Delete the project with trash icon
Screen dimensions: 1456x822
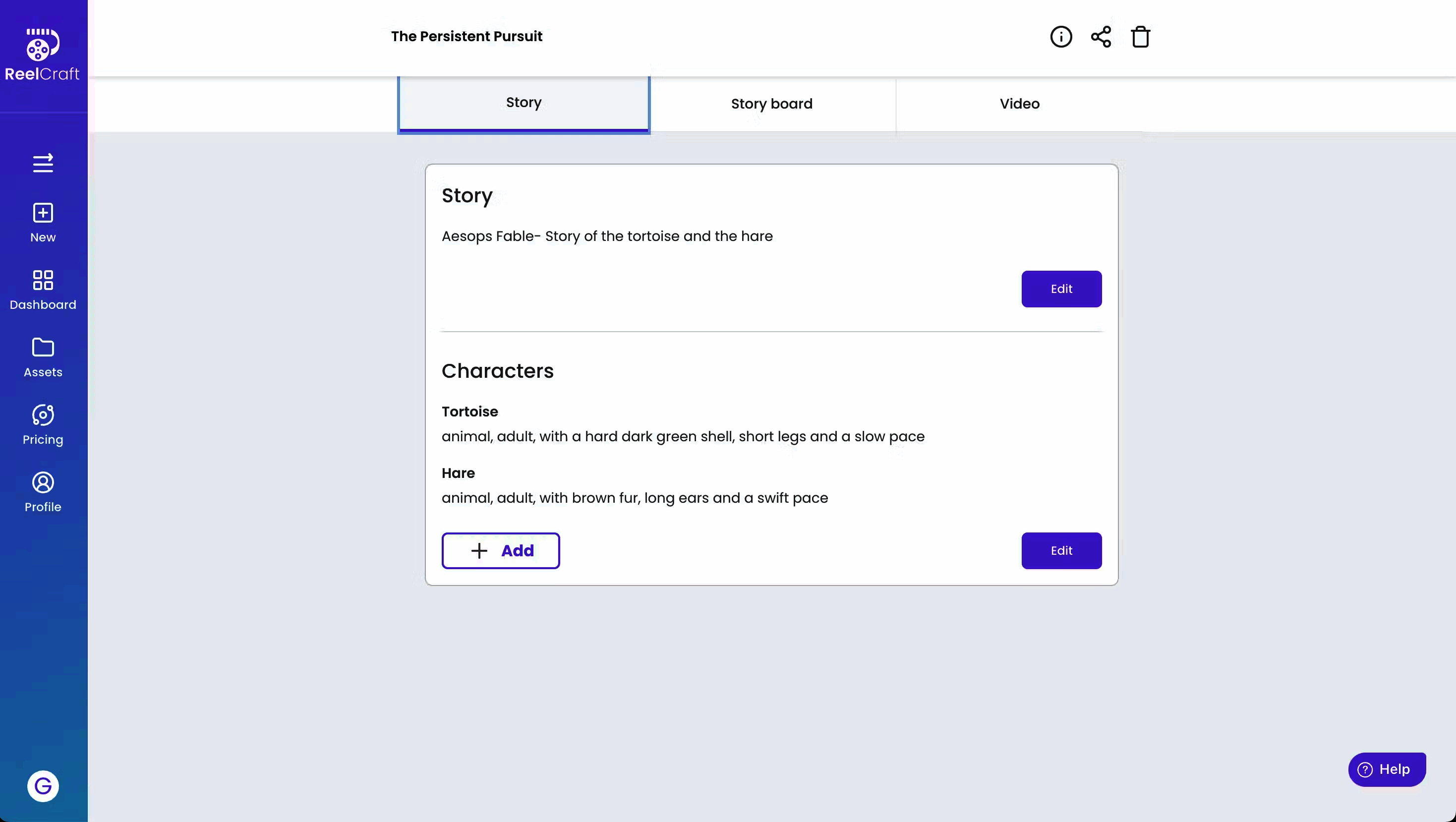1140,37
